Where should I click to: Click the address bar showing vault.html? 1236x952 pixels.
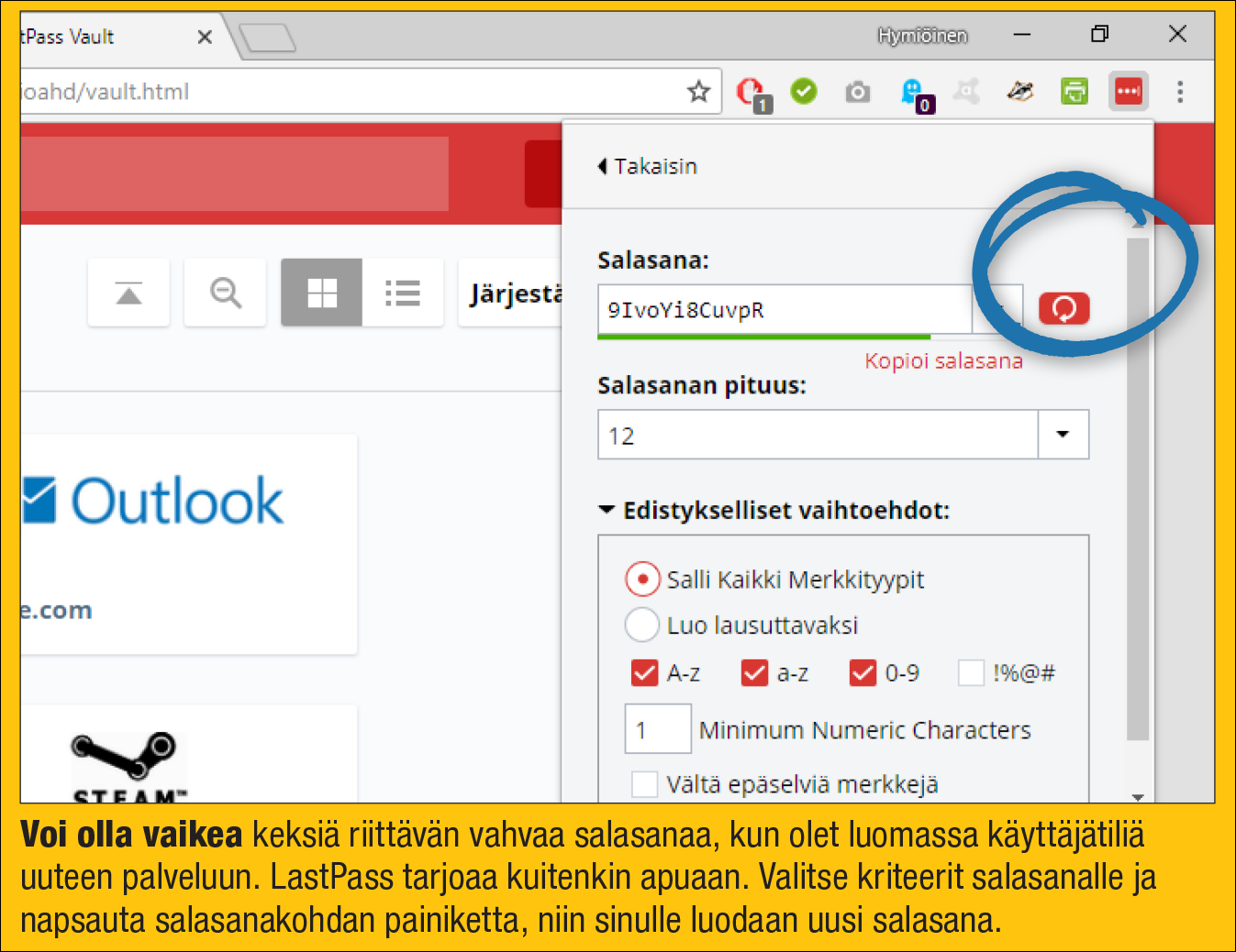point(349,92)
